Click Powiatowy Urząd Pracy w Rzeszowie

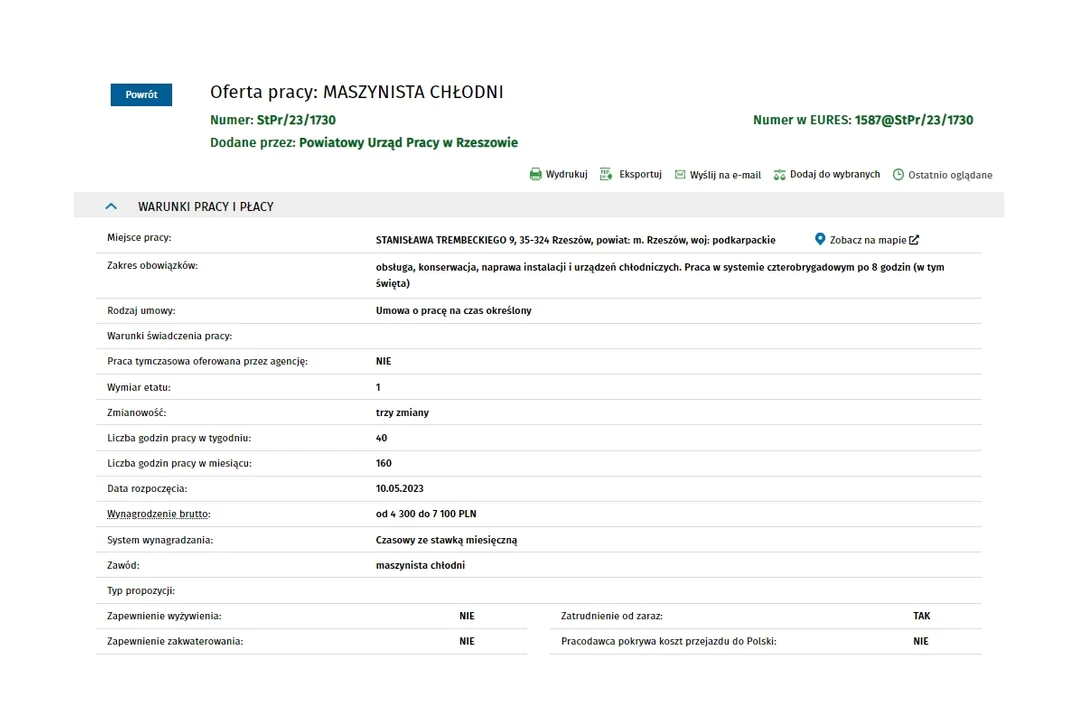pos(408,142)
